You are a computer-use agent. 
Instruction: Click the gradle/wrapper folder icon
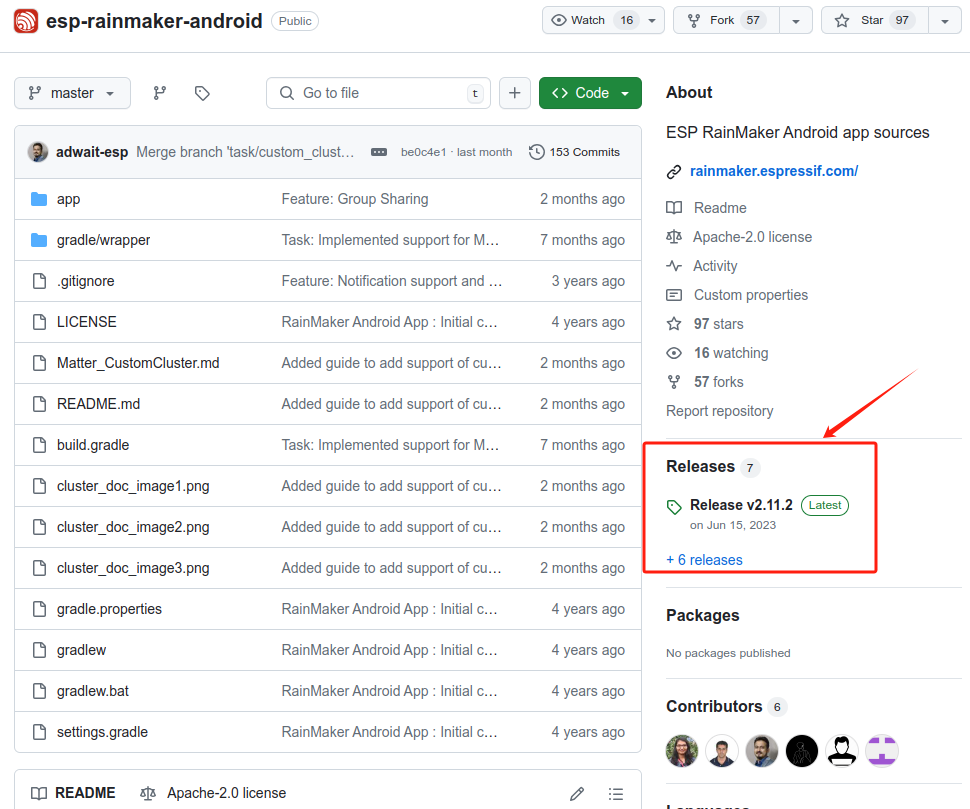[39, 240]
